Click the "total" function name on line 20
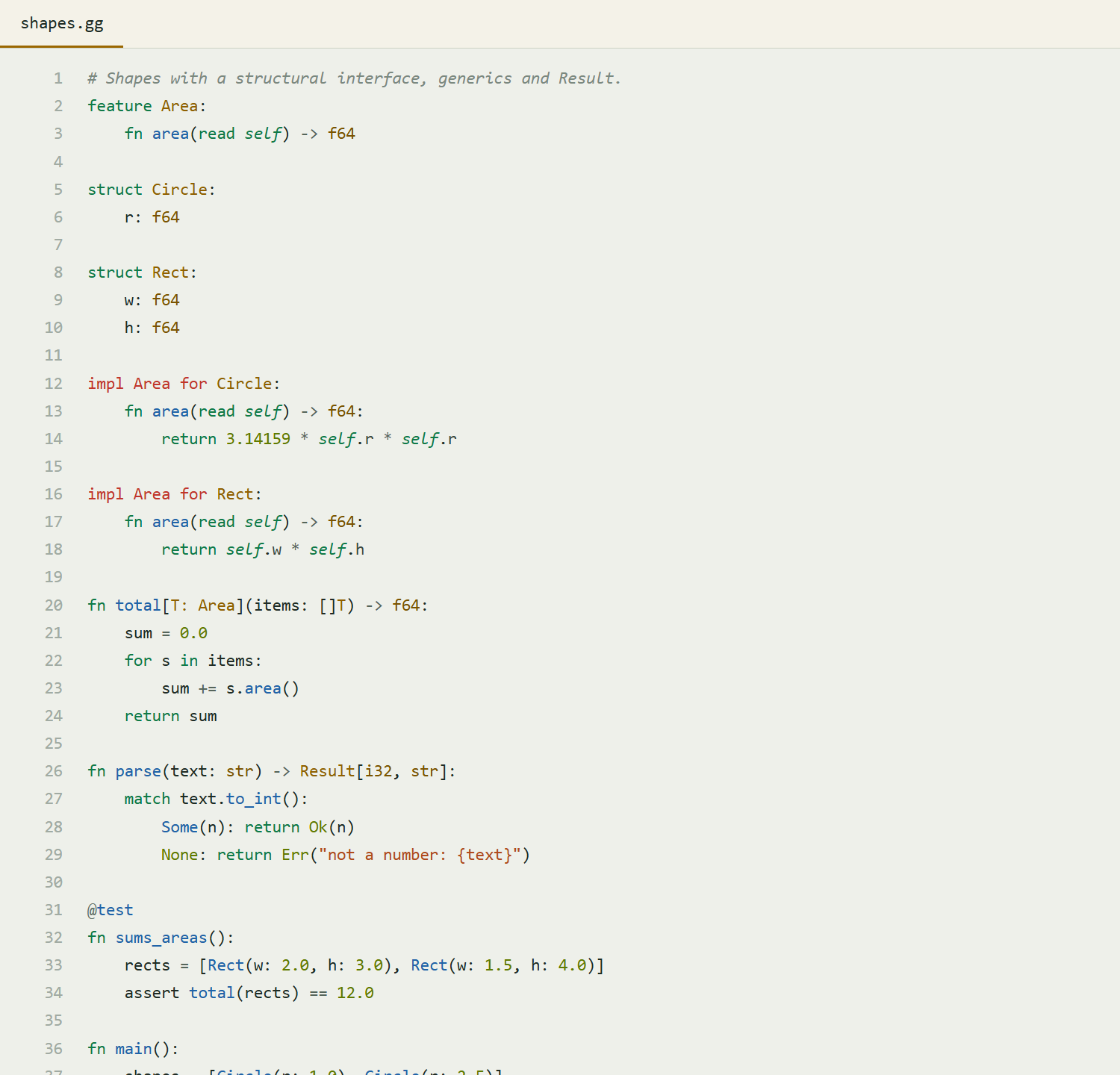This screenshot has width=1120, height=1075. coord(138,605)
